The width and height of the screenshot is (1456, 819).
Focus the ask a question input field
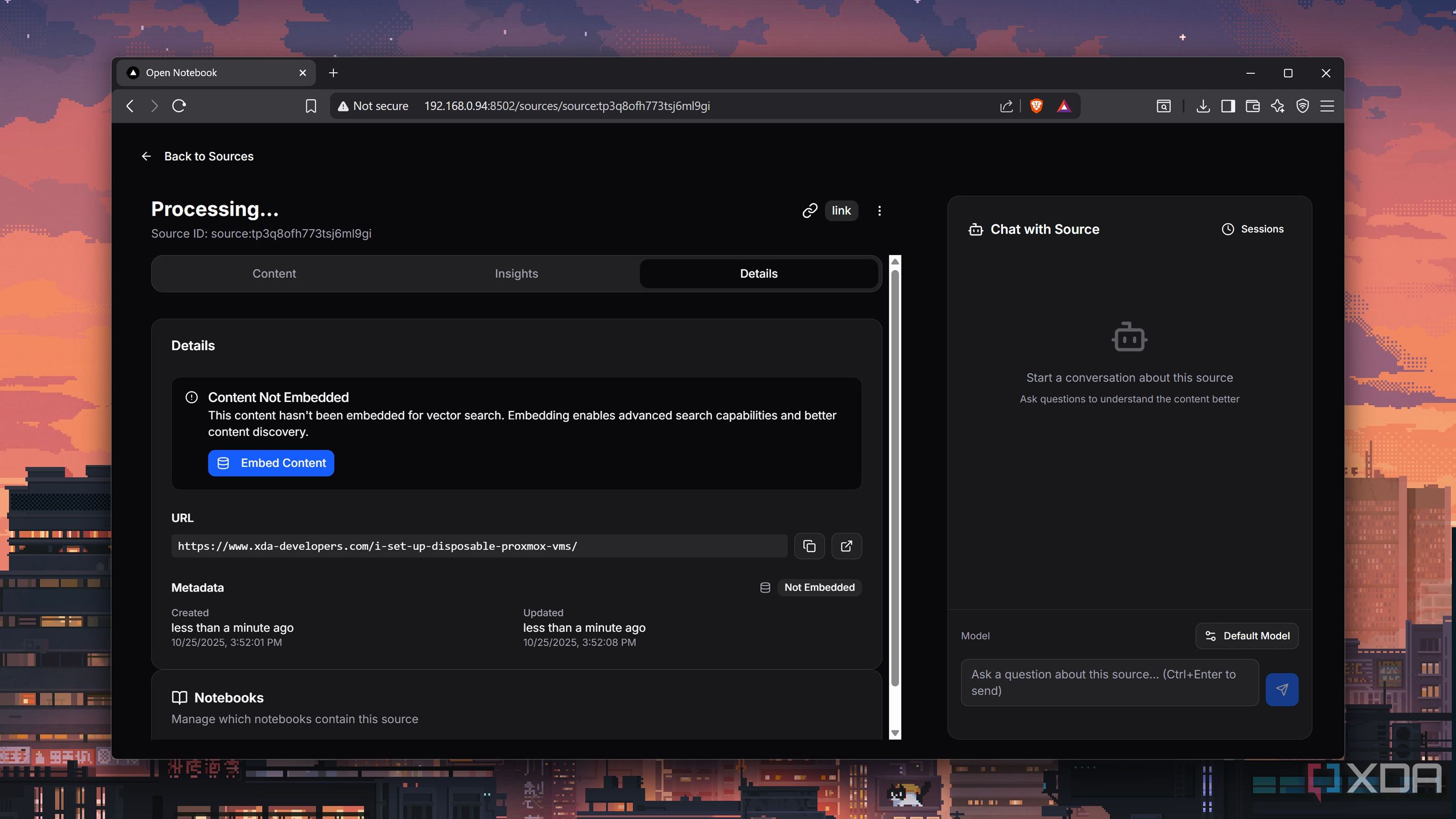point(1109,682)
